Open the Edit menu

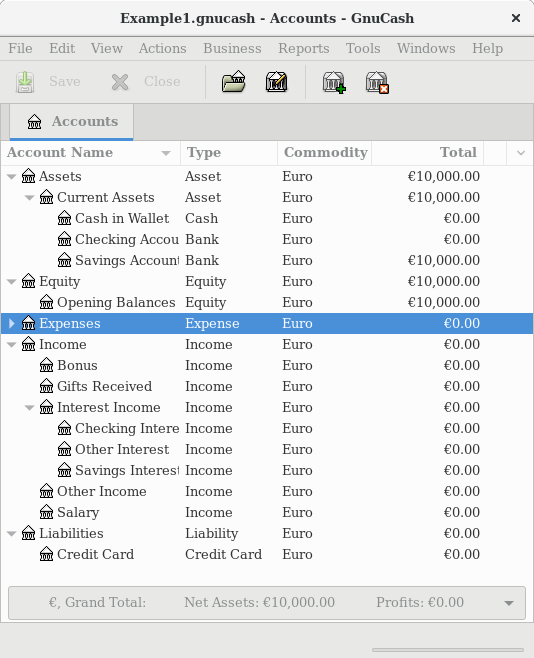[62, 48]
